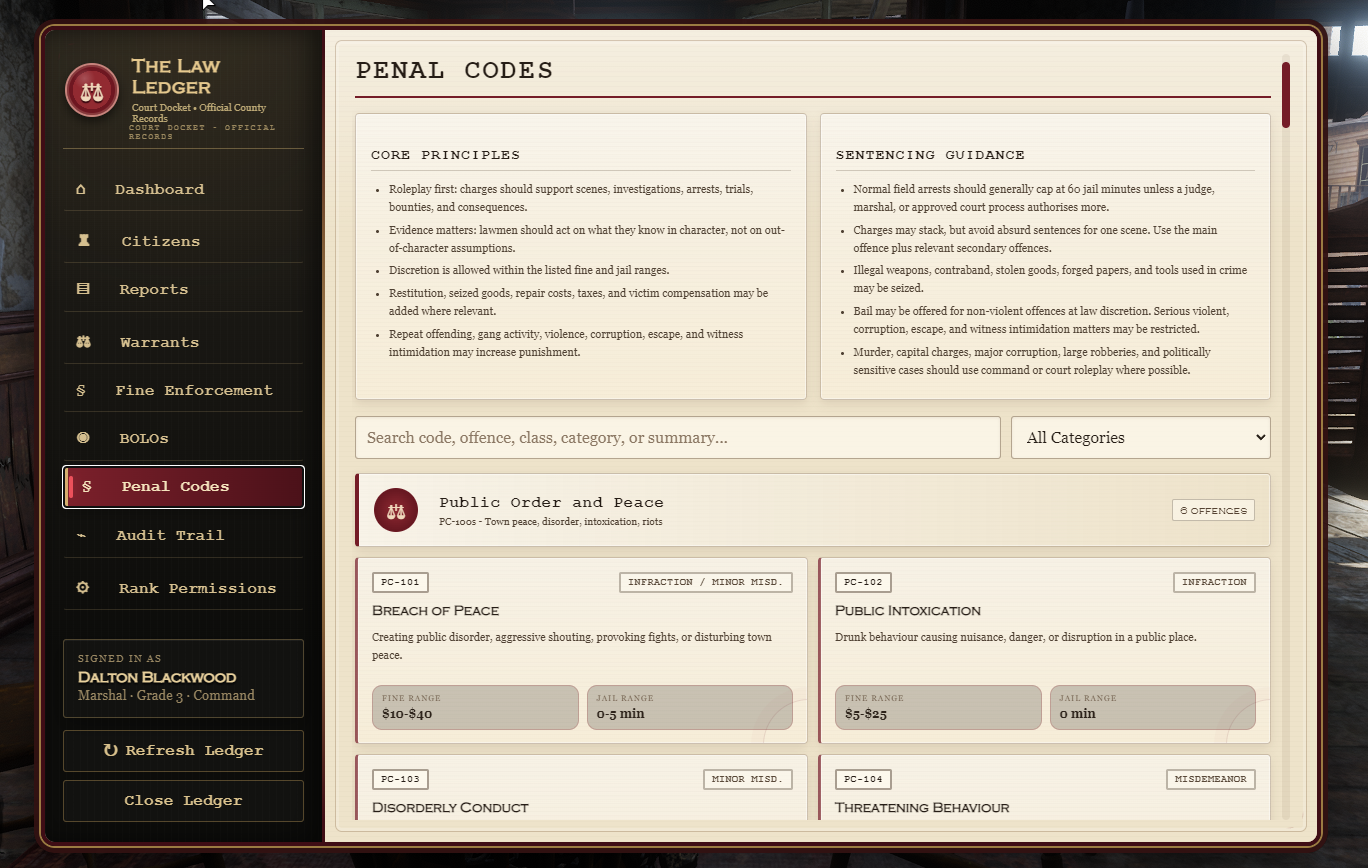Click the Refresh Ledger button
The image size is (1368, 868).
click(x=183, y=751)
